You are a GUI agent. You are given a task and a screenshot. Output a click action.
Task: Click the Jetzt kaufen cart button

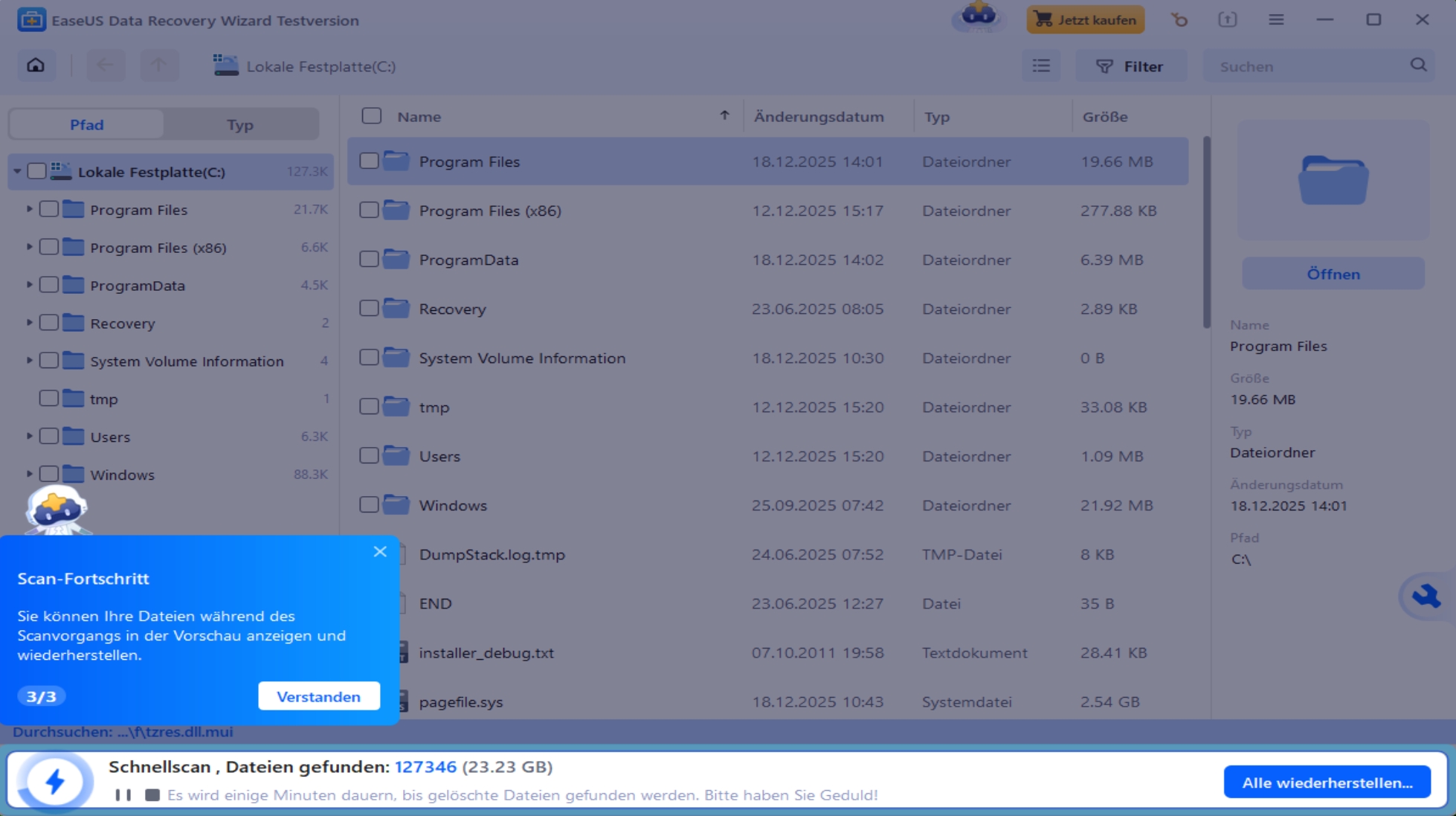[1085, 20]
